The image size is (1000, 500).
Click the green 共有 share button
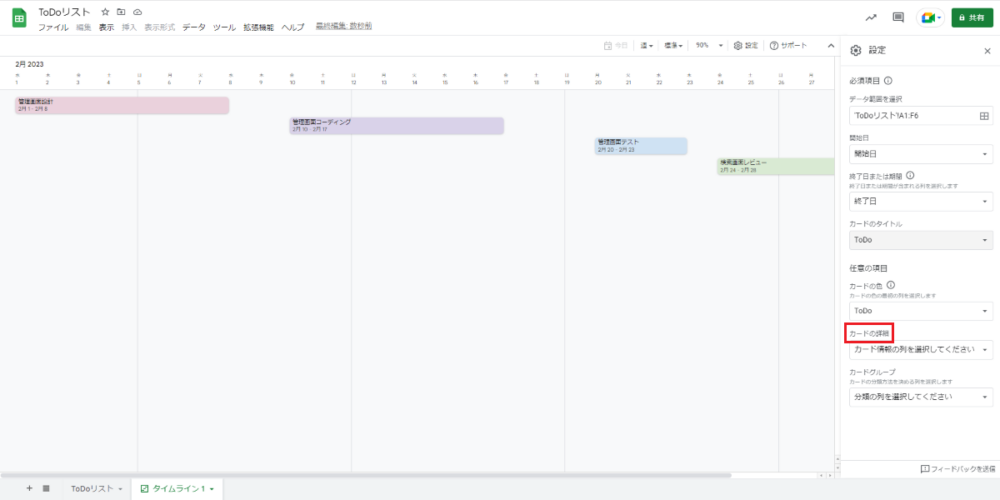click(x=971, y=18)
